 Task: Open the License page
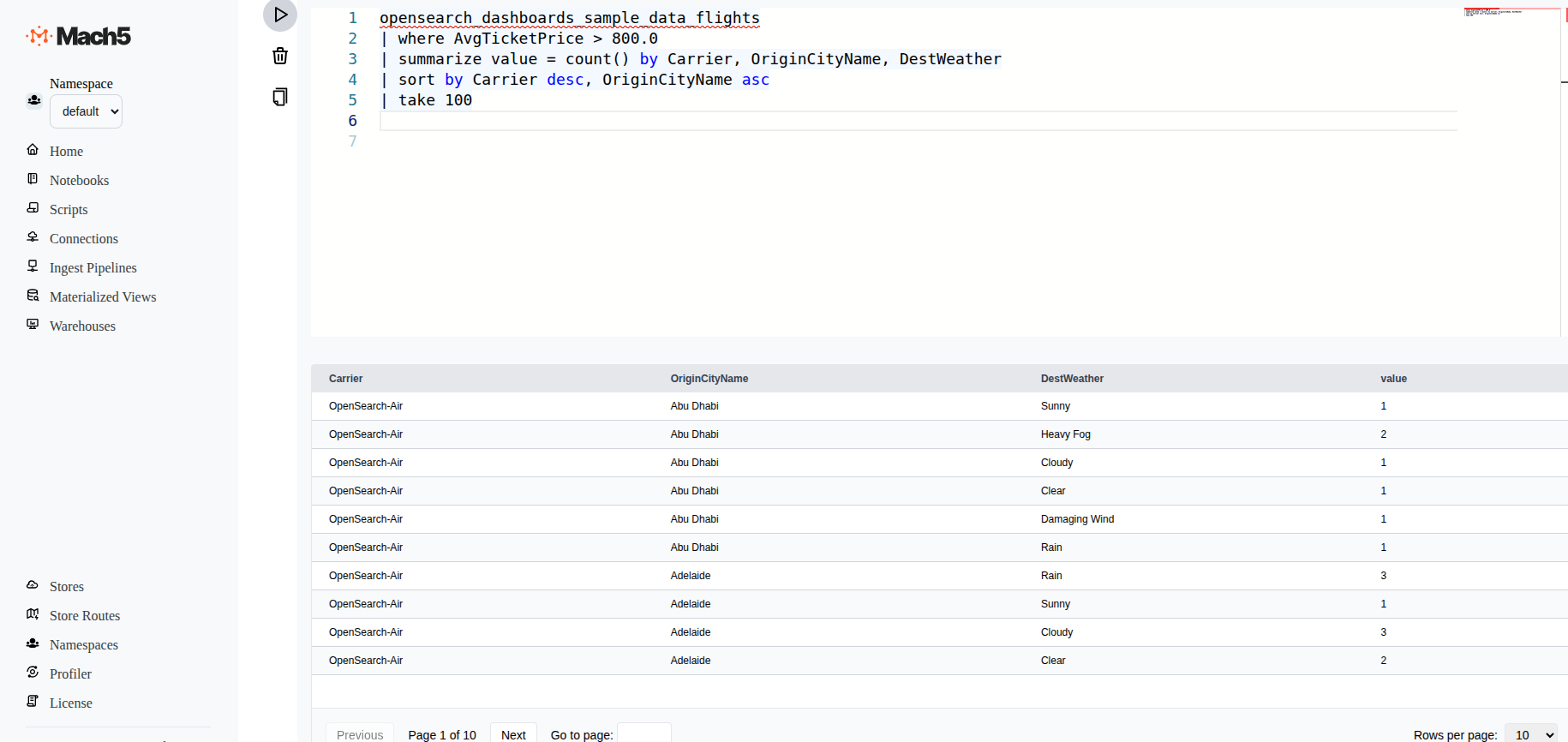(x=71, y=703)
